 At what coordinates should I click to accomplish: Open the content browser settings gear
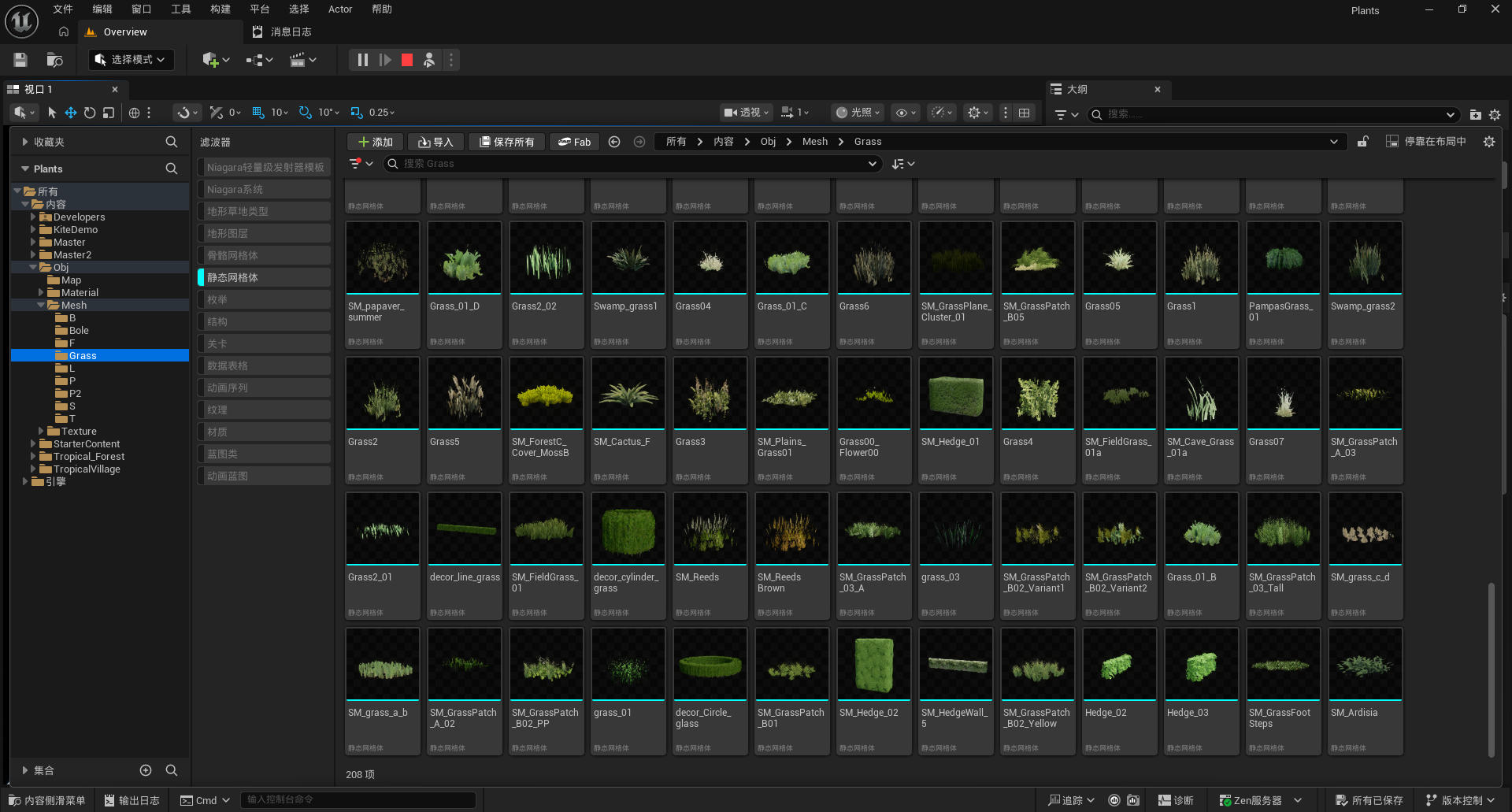click(x=1488, y=142)
